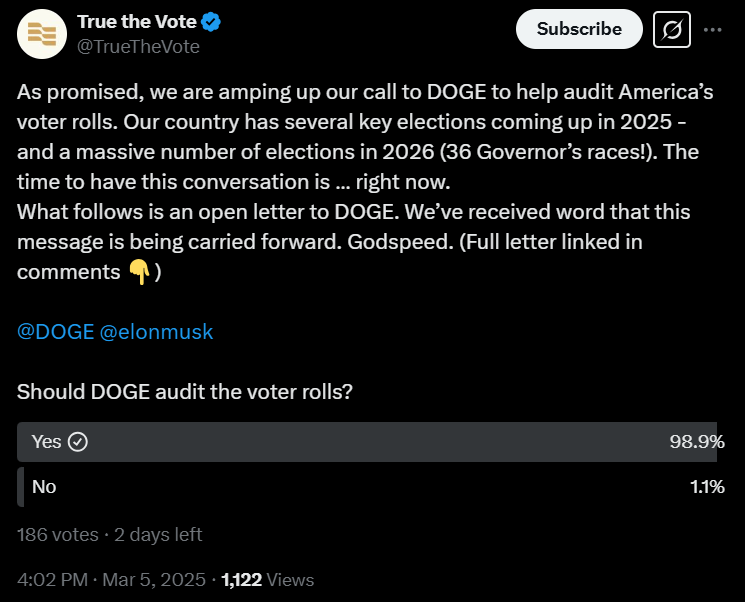Select the Yes poll option

click(46, 442)
